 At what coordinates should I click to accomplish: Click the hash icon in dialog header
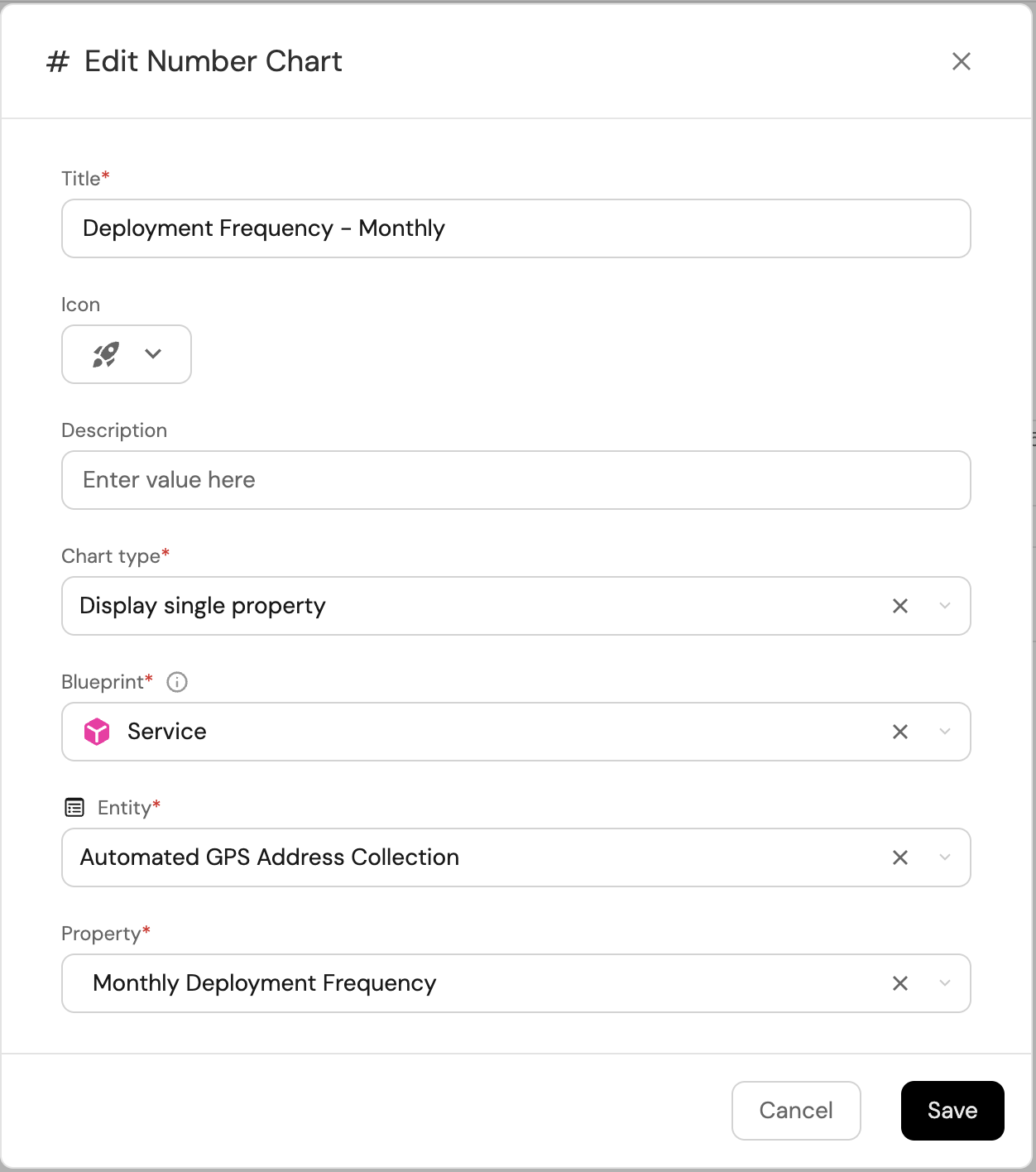coord(57,61)
